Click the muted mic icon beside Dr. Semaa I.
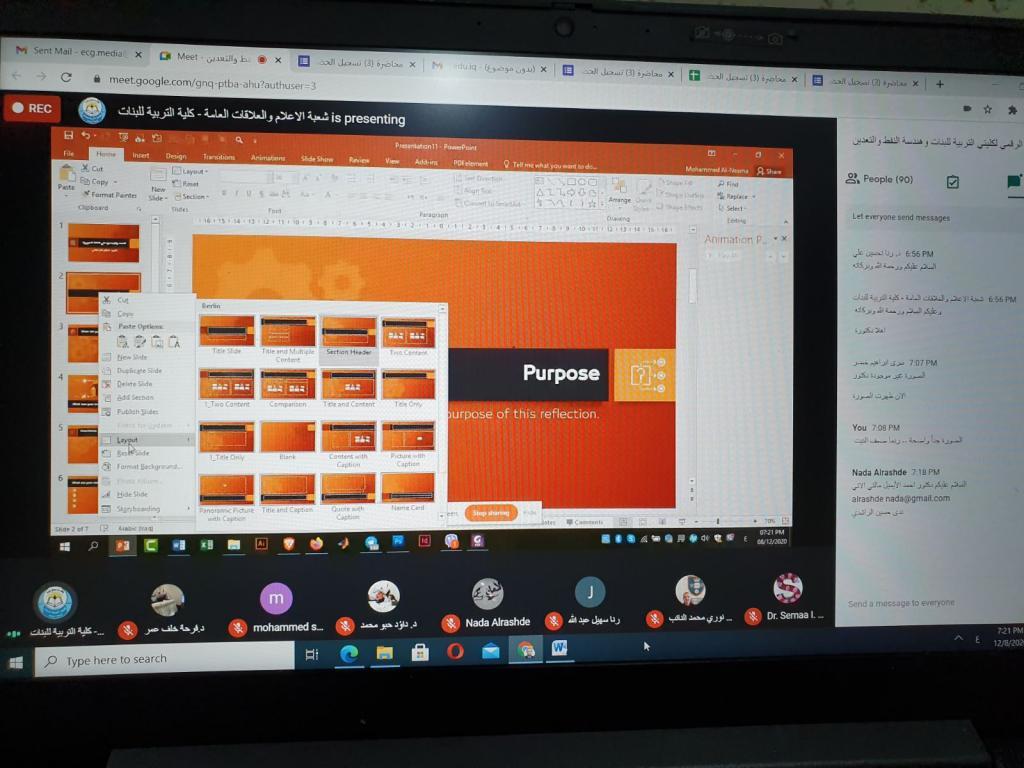Screen dimensions: 1024x768 [752, 617]
